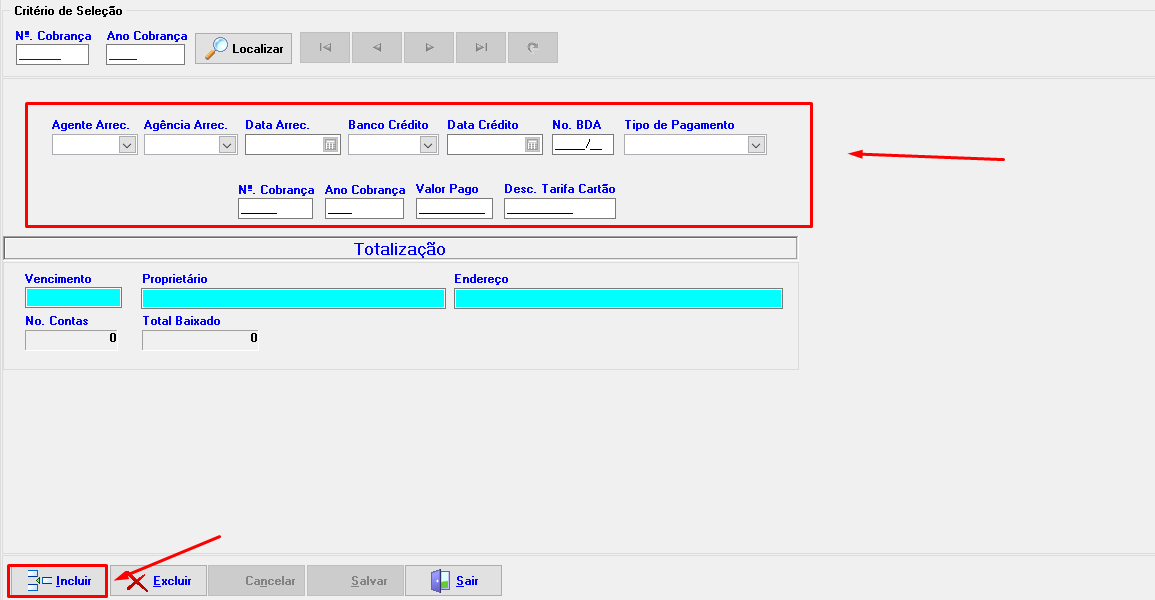Image resolution: width=1155 pixels, height=600 pixels.
Task: Open calendar picker for Data Arrec.
Action: [330, 145]
